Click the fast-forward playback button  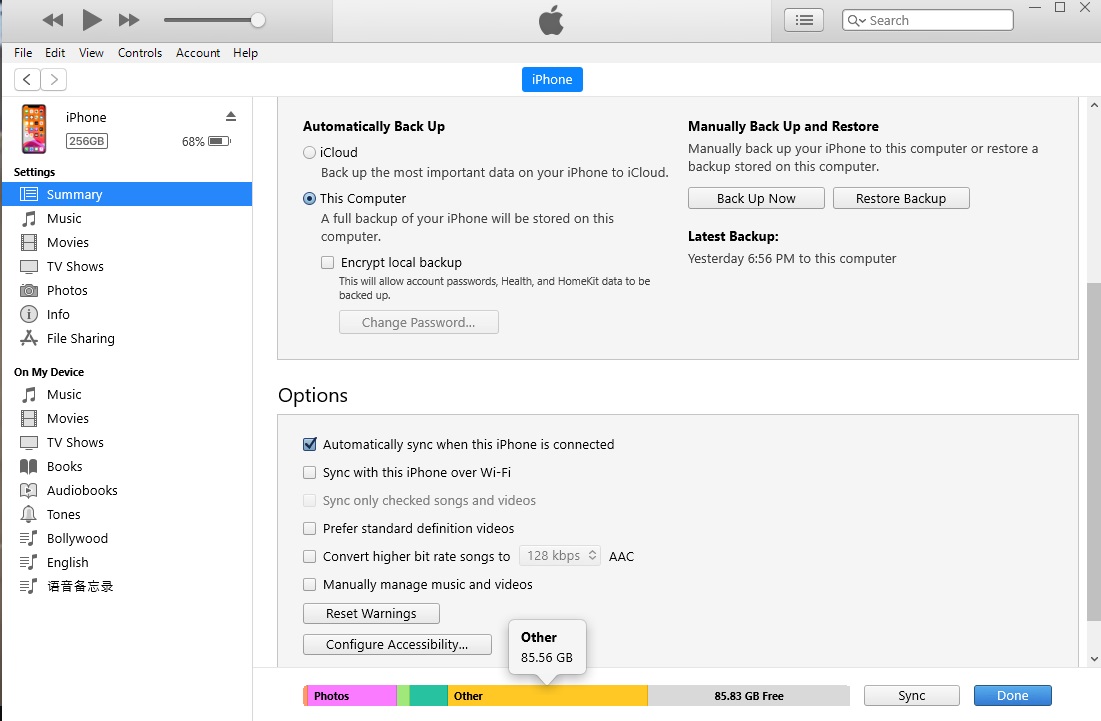(128, 20)
